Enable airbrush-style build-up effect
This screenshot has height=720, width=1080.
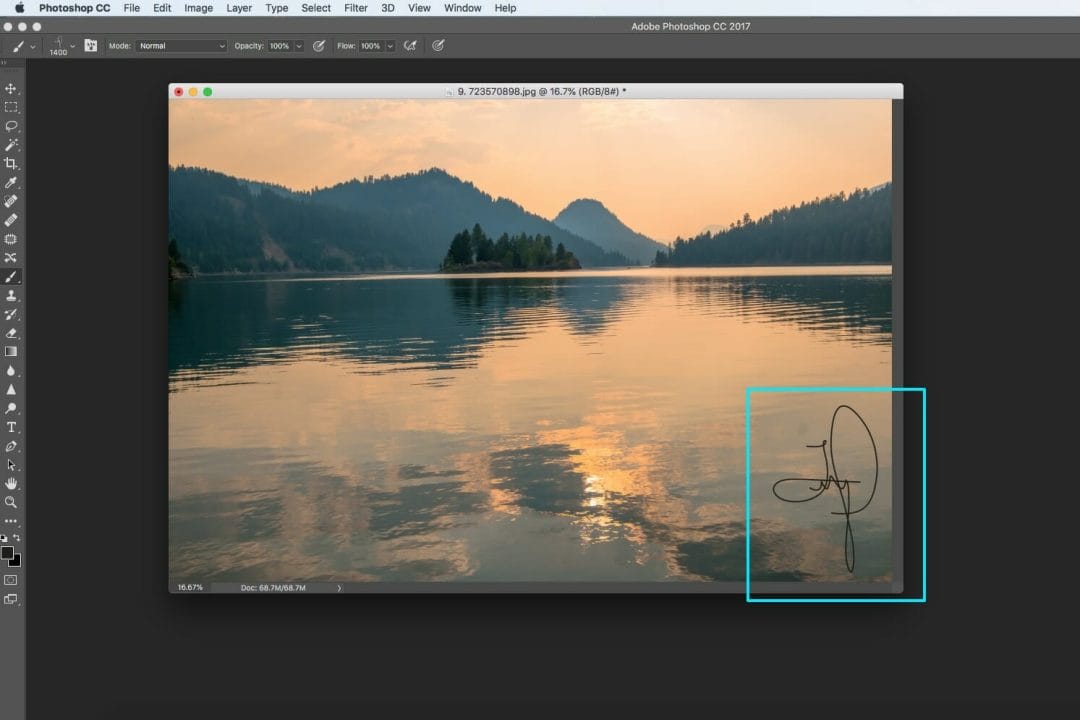[x=410, y=46]
